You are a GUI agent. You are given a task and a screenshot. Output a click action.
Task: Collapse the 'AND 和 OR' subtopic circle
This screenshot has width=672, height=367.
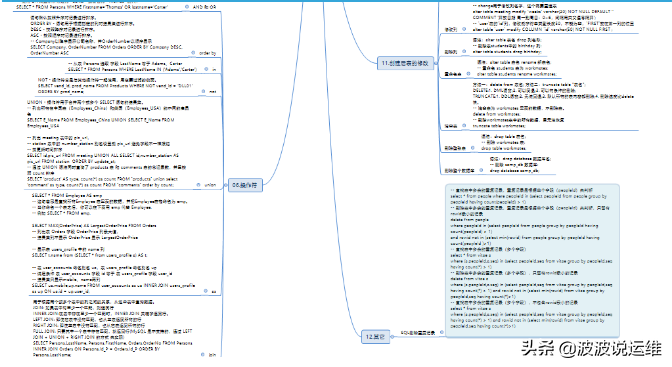pyautogui.click(x=187, y=7)
